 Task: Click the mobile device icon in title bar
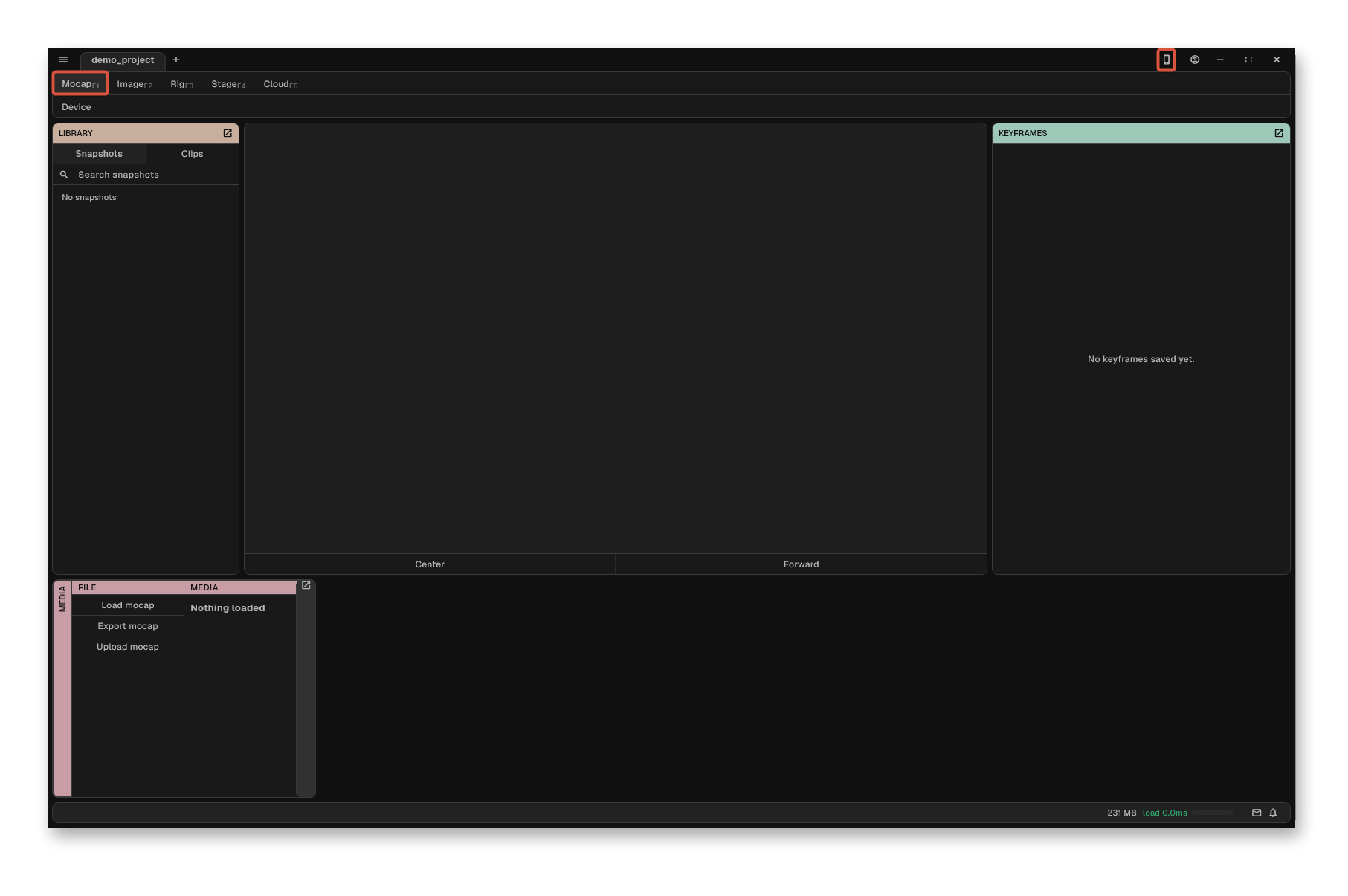1166,59
